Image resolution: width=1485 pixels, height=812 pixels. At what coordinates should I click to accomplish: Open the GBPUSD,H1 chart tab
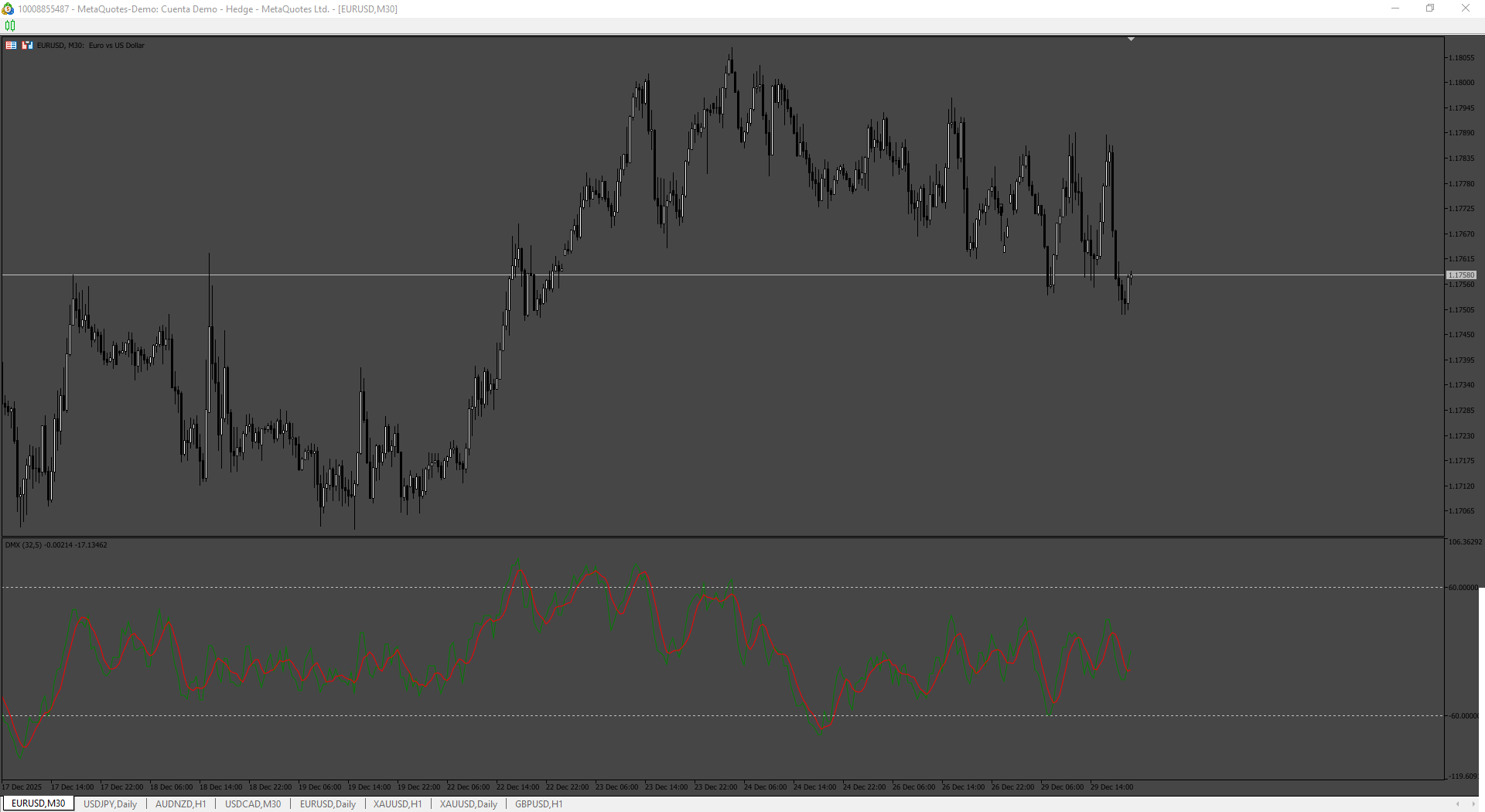(x=538, y=803)
